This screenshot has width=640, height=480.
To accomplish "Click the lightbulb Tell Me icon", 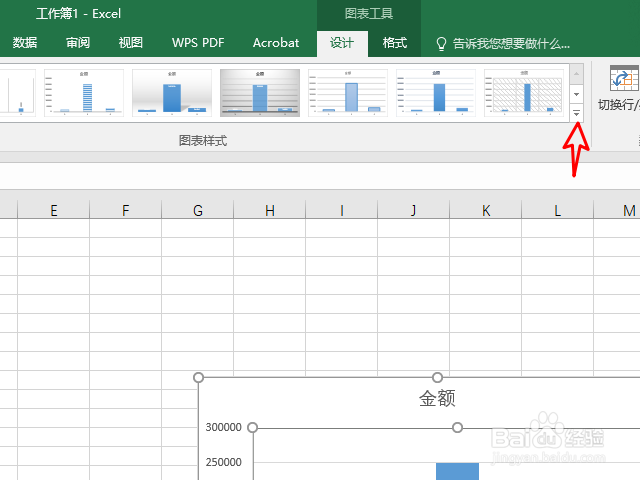I will click(x=441, y=44).
